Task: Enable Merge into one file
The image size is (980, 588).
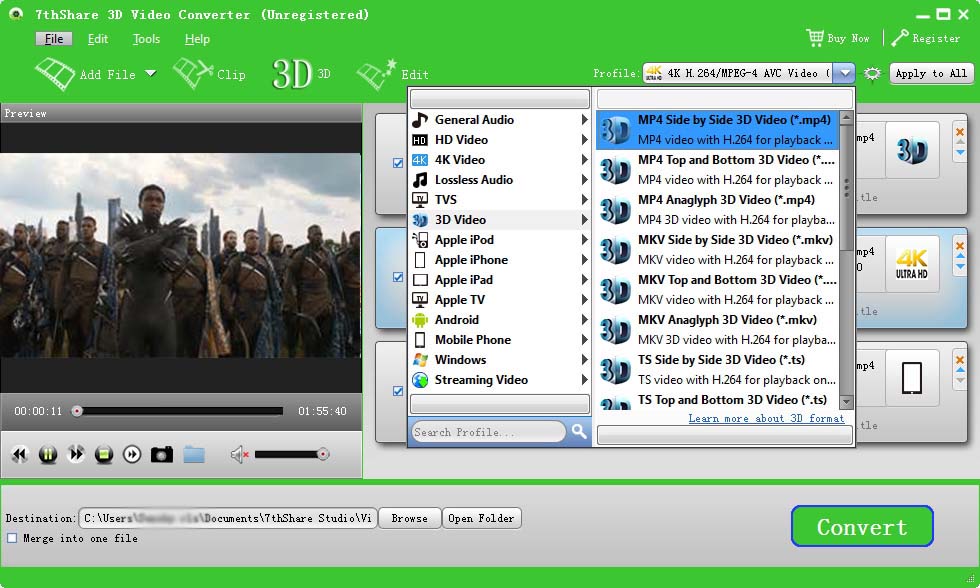Action: (12, 538)
